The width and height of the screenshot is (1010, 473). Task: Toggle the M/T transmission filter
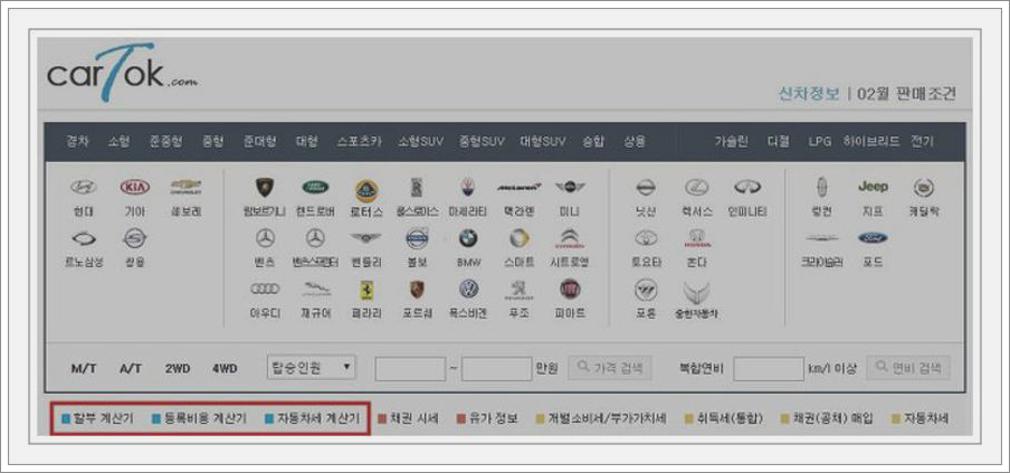click(84, 369)
